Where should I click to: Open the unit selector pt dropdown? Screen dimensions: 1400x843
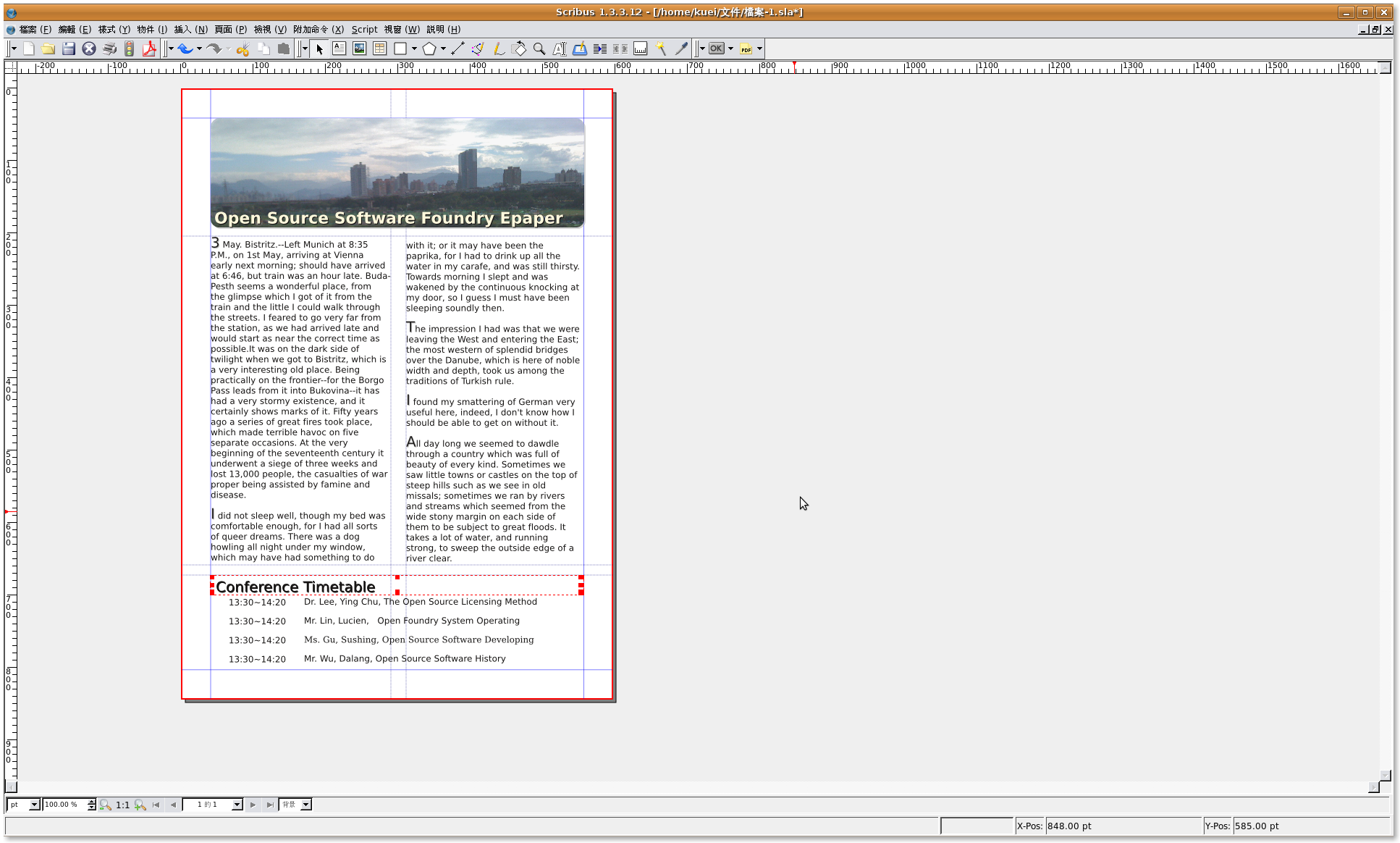click(x=34, y=805)
